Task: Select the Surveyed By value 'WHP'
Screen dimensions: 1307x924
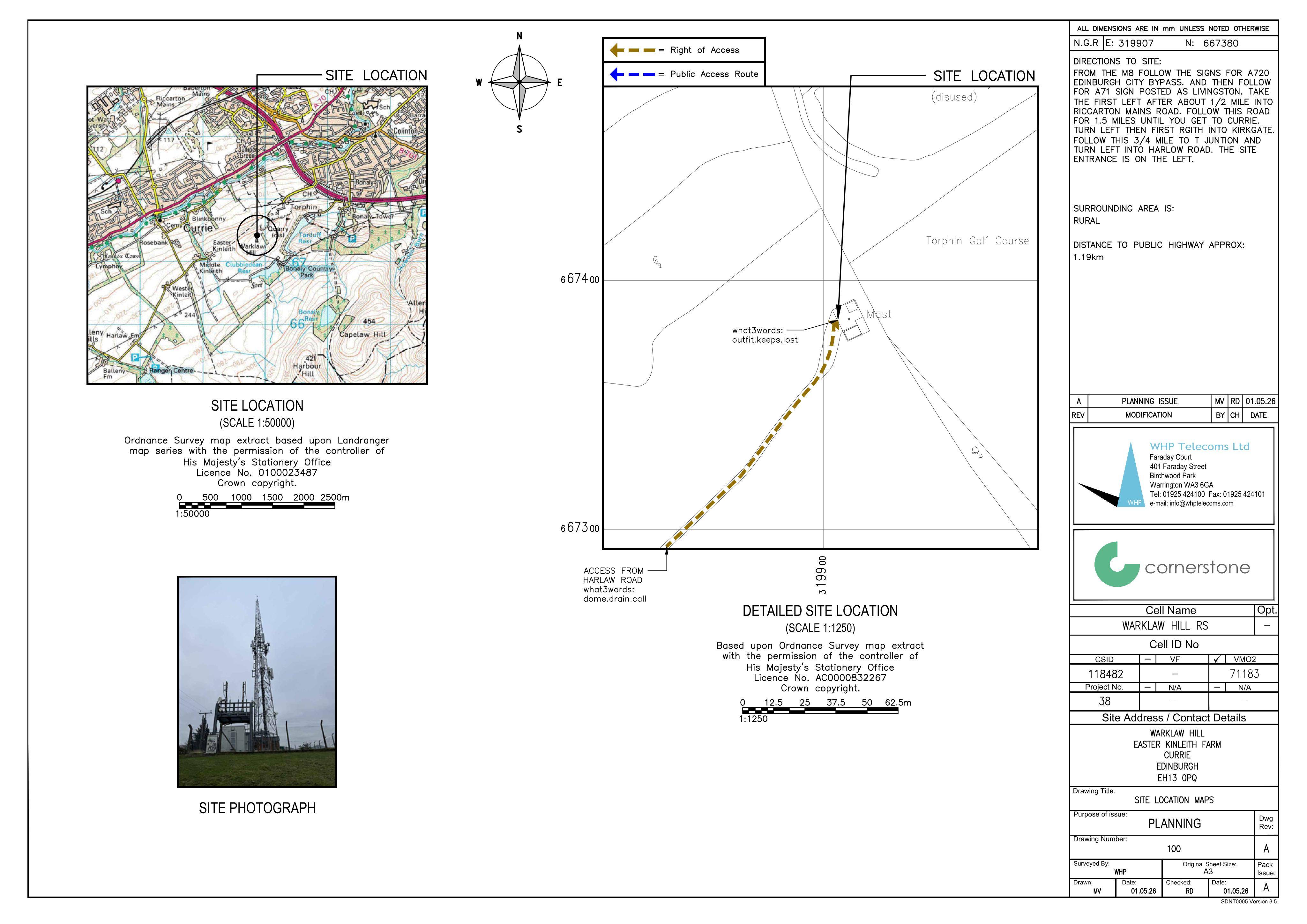Action: point(1120,872)
